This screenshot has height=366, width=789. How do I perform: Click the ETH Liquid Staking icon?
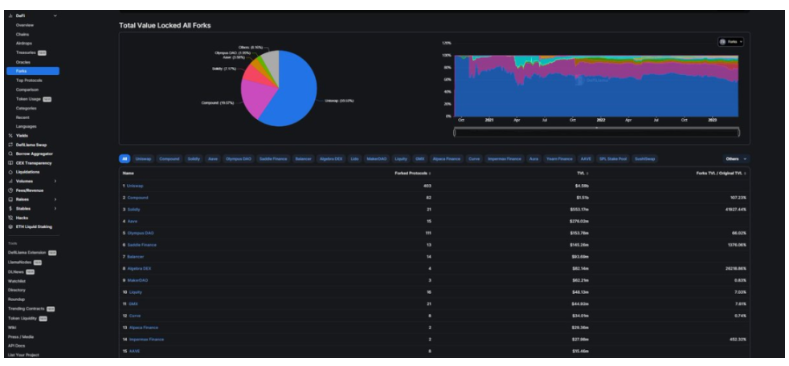(11, 227)
